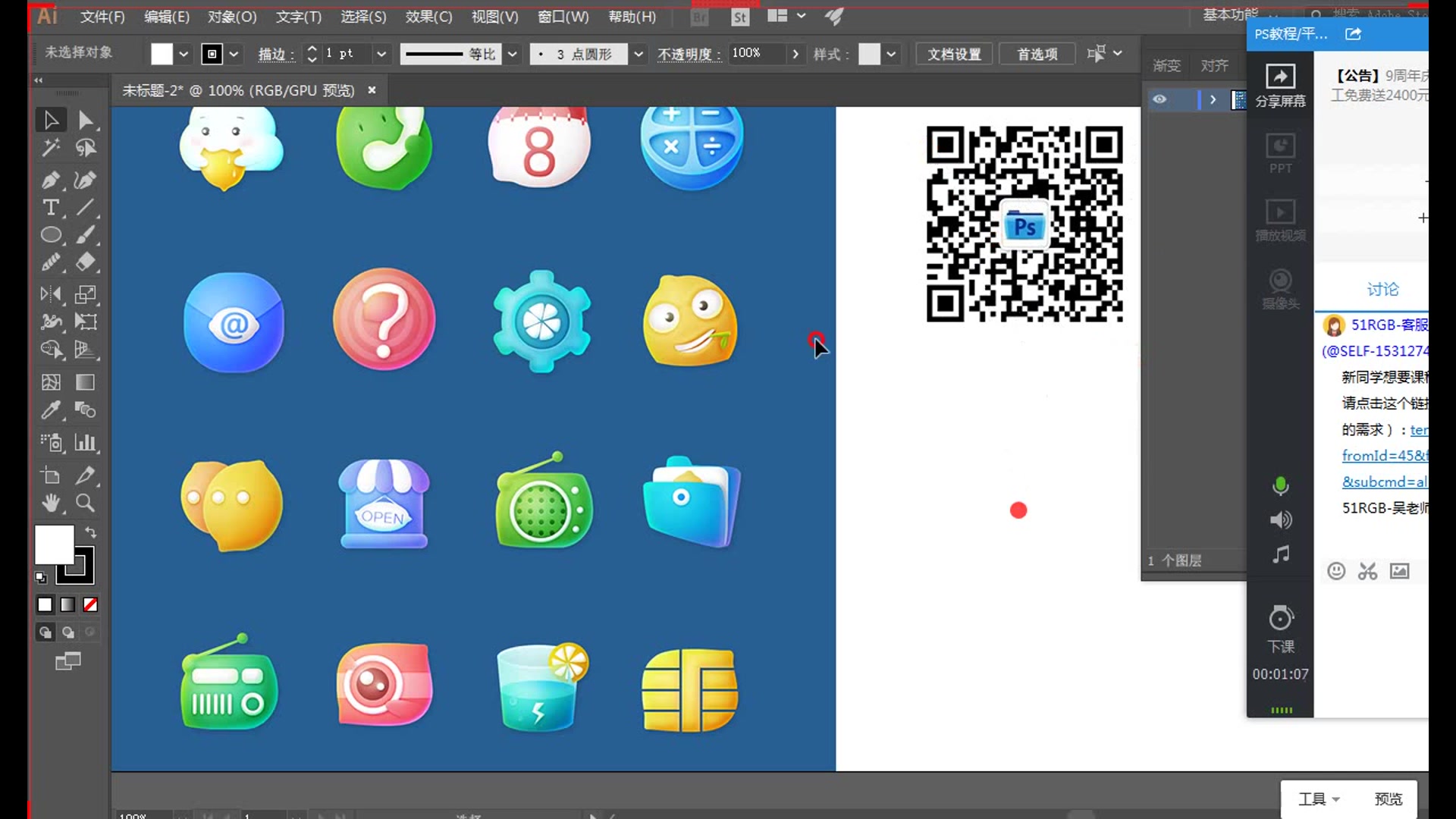Select the Free Transform tool

[86, 322]
